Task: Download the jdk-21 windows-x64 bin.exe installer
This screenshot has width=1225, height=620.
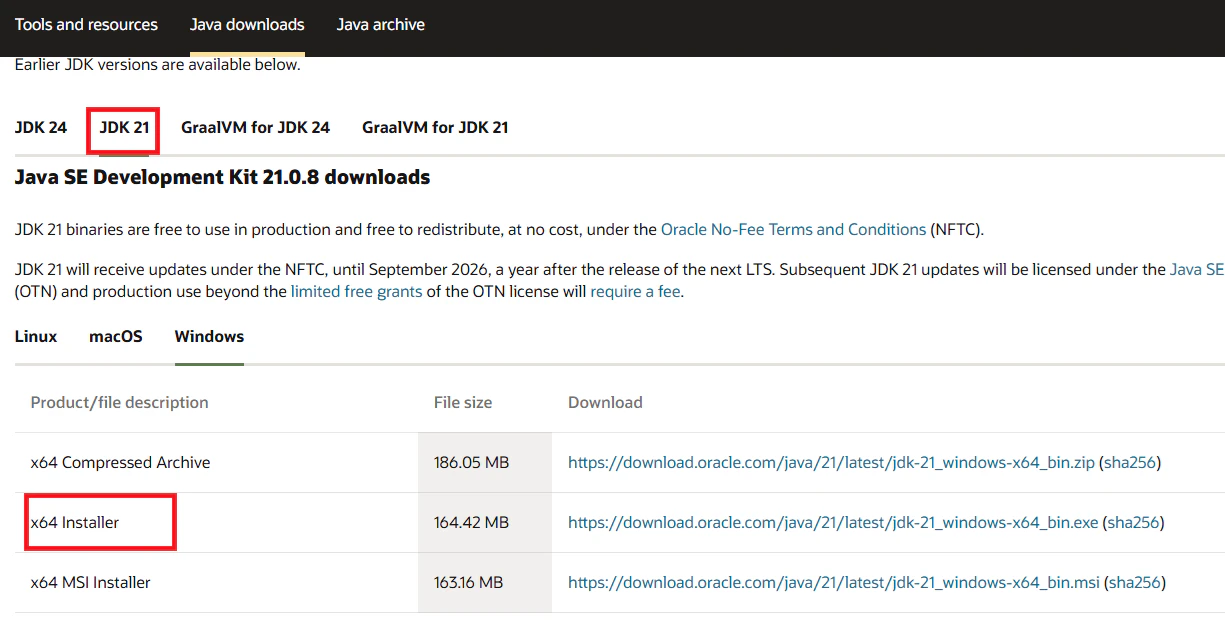Action: (833, 523)
